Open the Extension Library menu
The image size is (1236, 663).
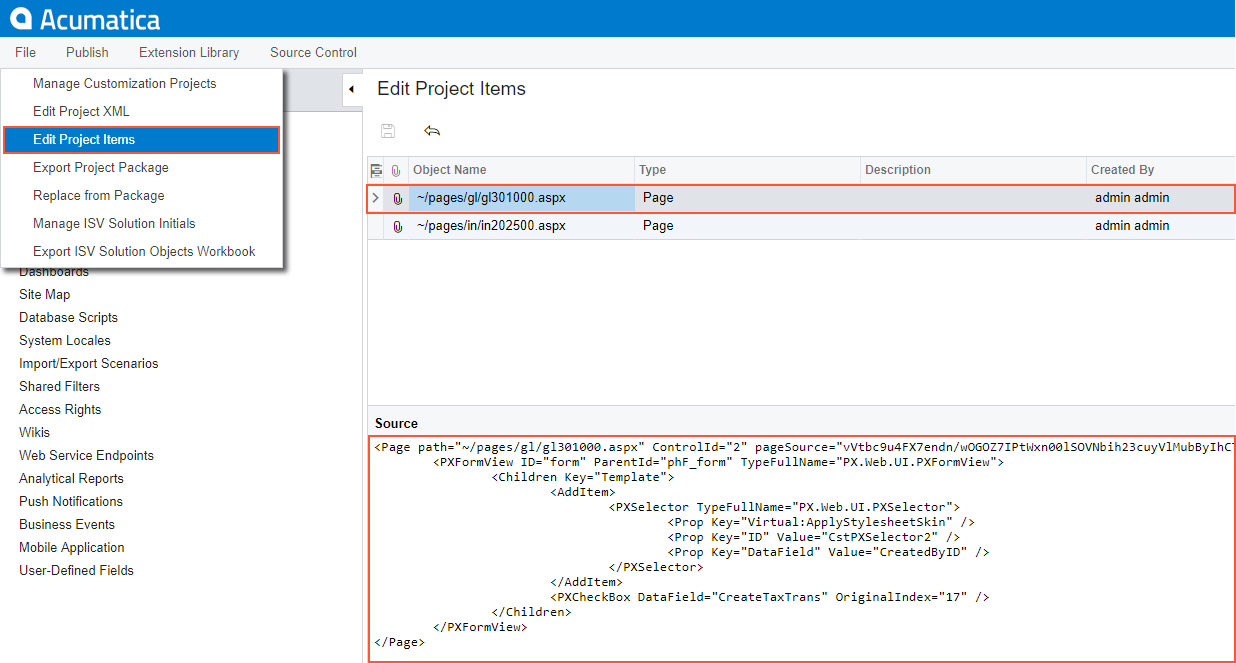[x=189, y=52]
